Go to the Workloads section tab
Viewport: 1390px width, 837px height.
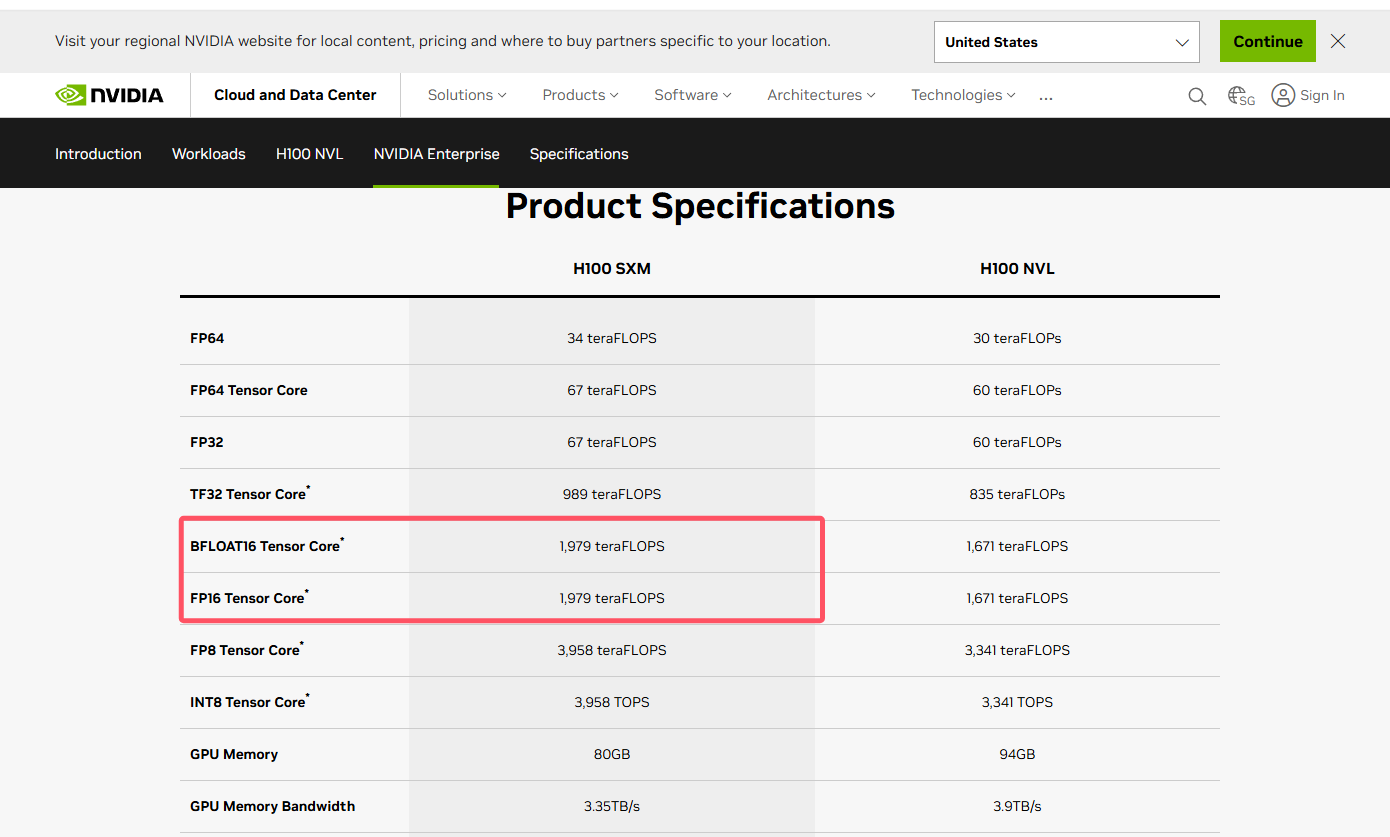pyautogui.click(x=209, y=154)
